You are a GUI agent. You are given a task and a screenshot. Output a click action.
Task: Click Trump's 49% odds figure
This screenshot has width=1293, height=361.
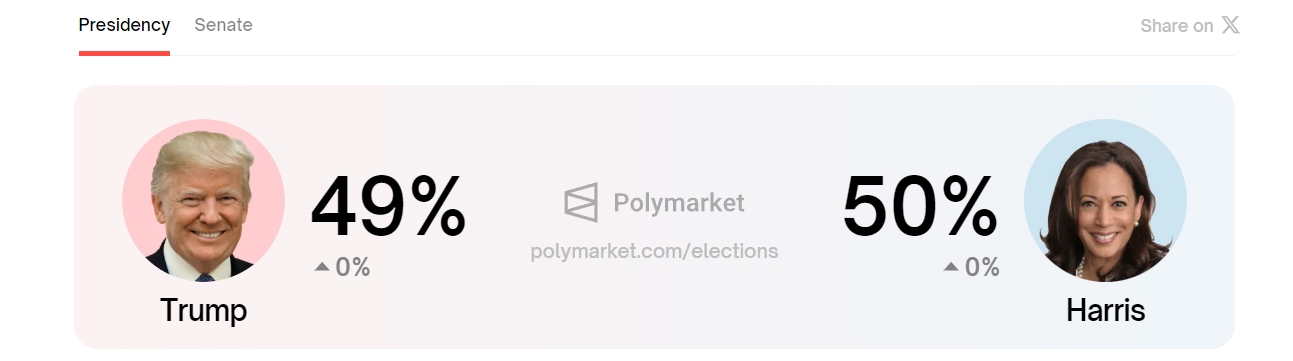pos(388,207)
